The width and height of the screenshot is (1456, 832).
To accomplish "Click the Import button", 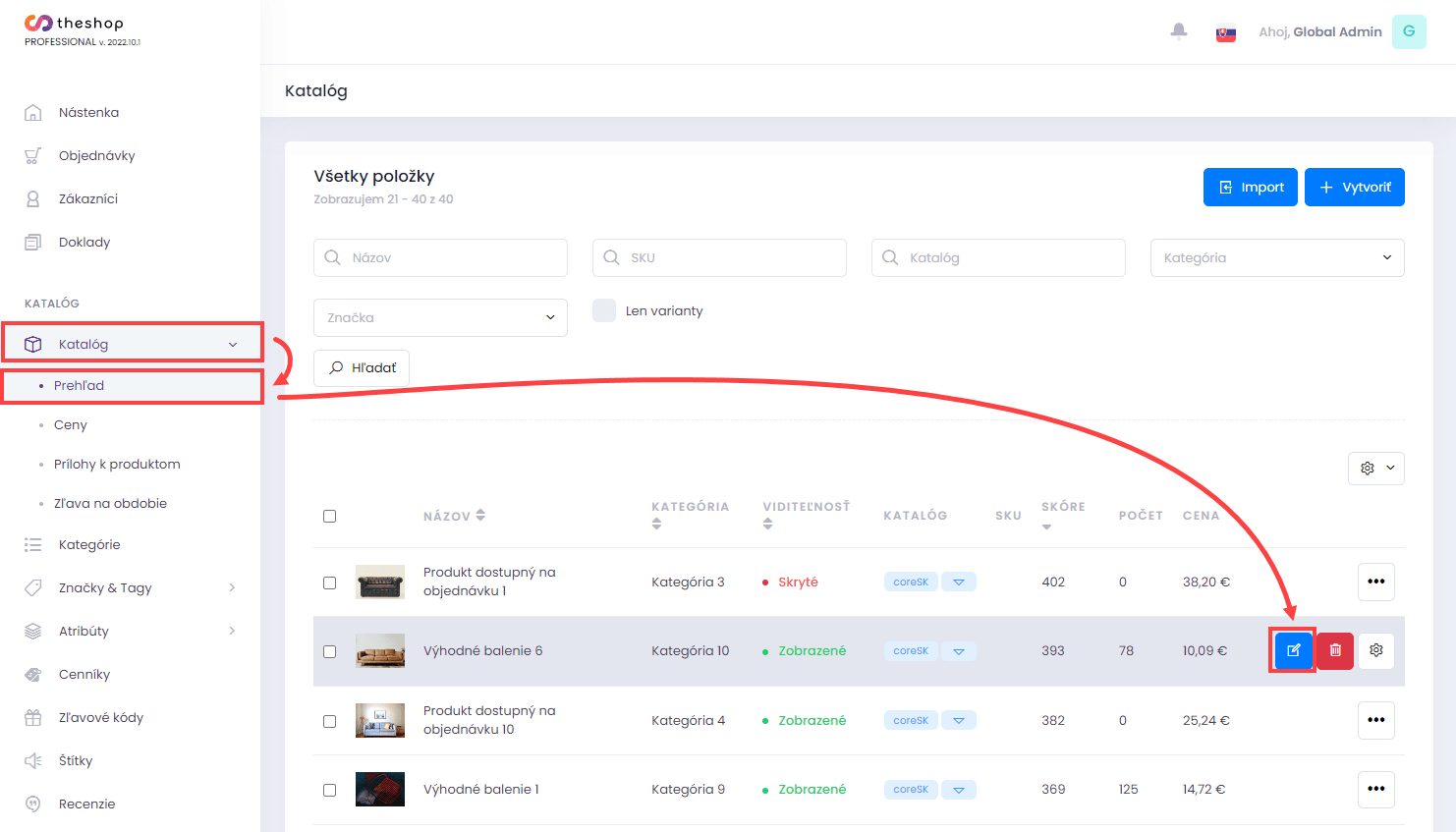I will point(1251,187).
